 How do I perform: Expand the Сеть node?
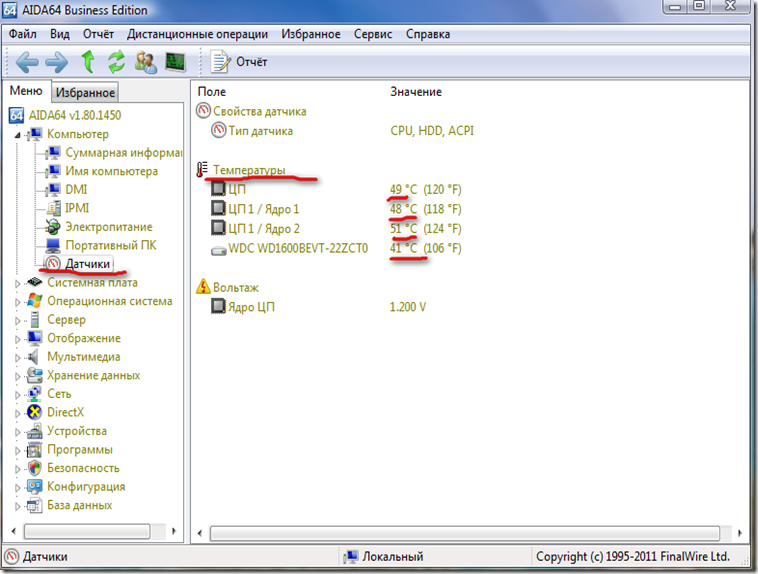(17, 395)
